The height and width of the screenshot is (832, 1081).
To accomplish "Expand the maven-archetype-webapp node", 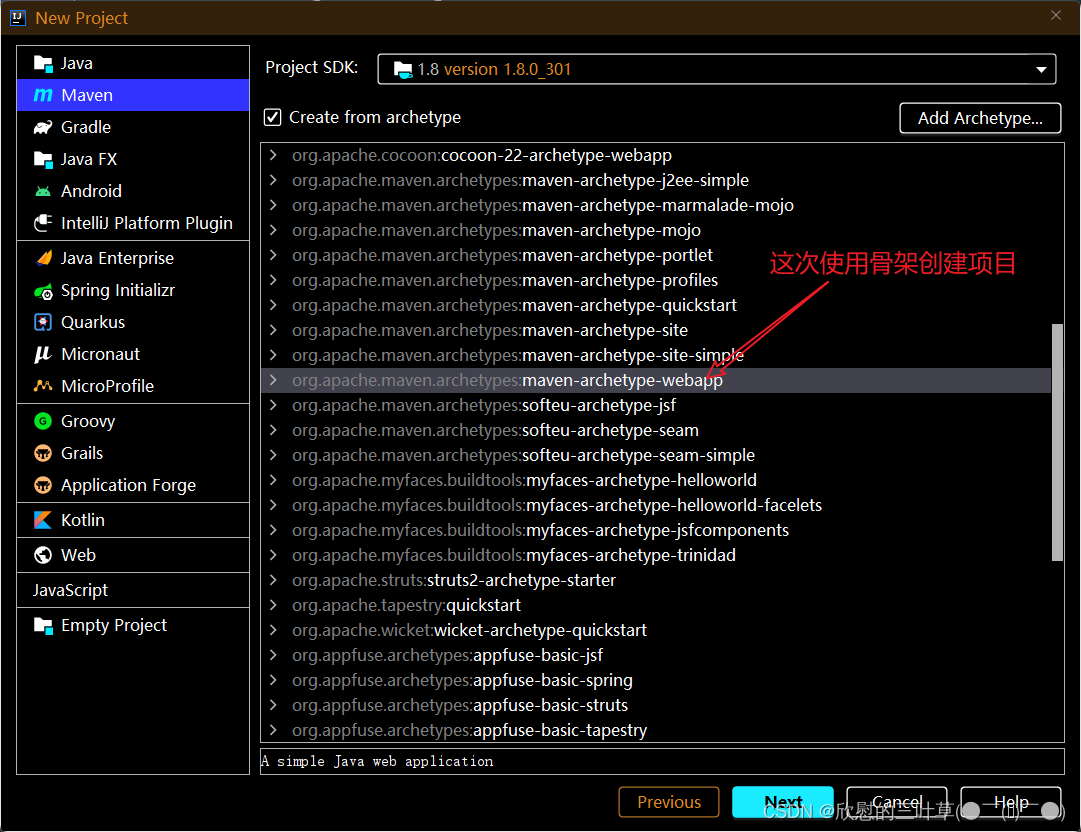I will point(274,380).
